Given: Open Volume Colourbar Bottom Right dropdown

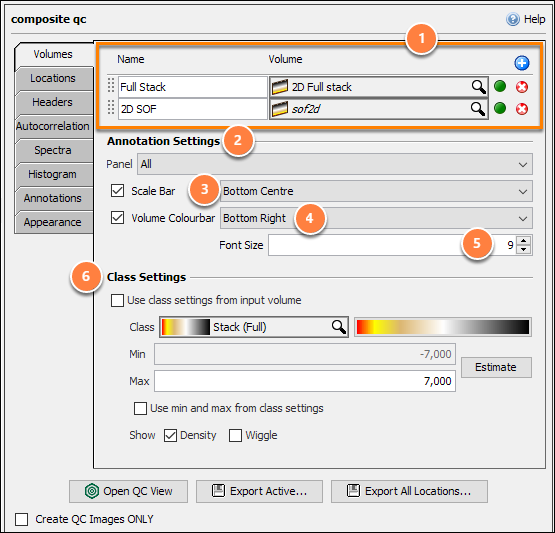Looking at the screenshot, I should [x=376, y=218].
